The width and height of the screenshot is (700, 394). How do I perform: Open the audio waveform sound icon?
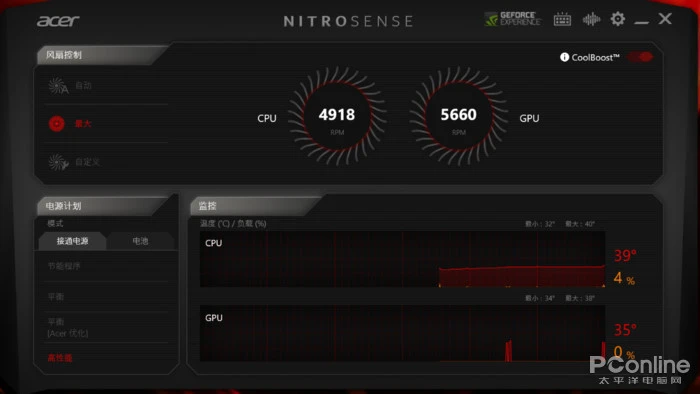click(x=591, y=19)
